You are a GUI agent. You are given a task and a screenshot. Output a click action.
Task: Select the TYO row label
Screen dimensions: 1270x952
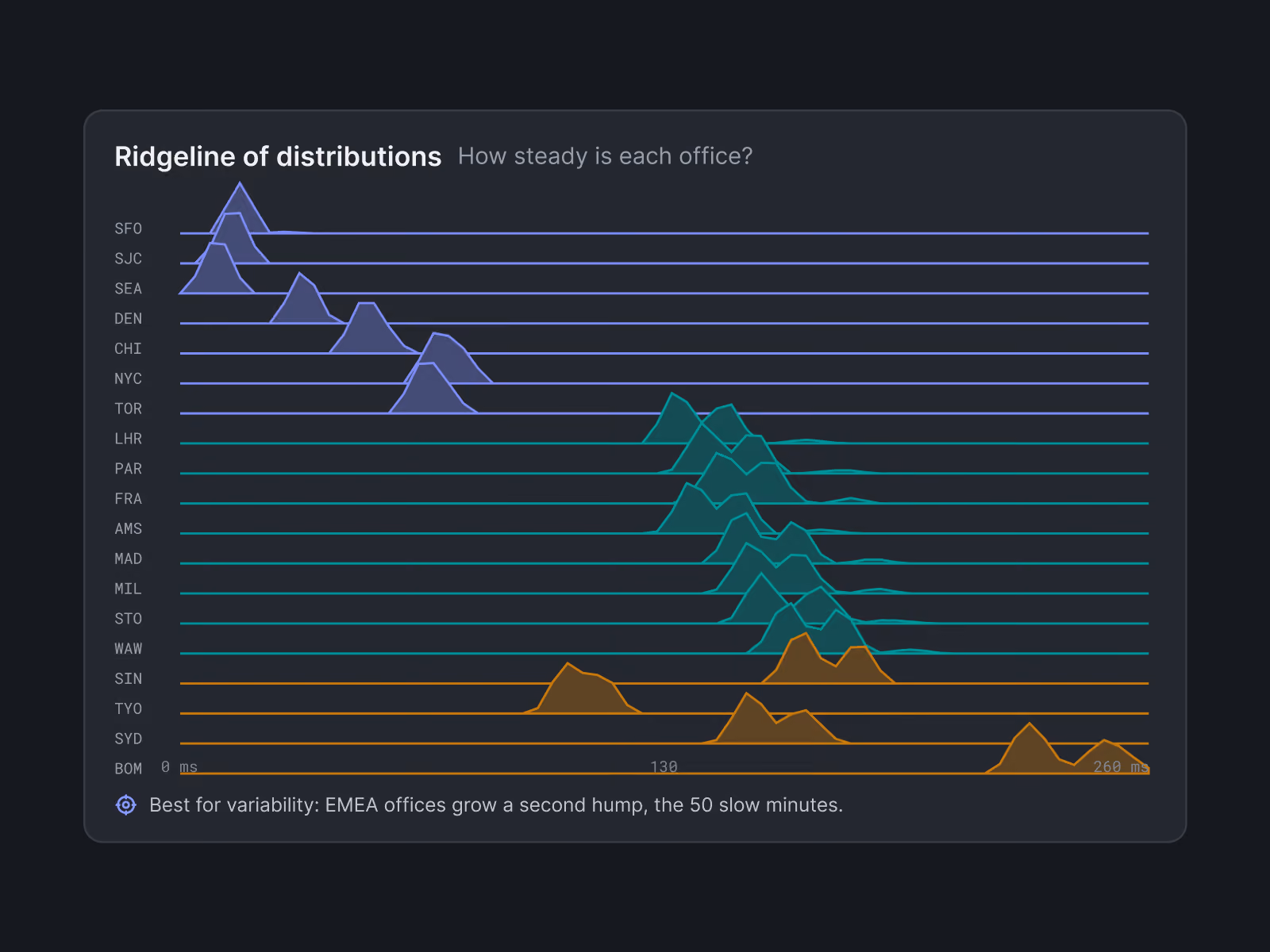128,708
